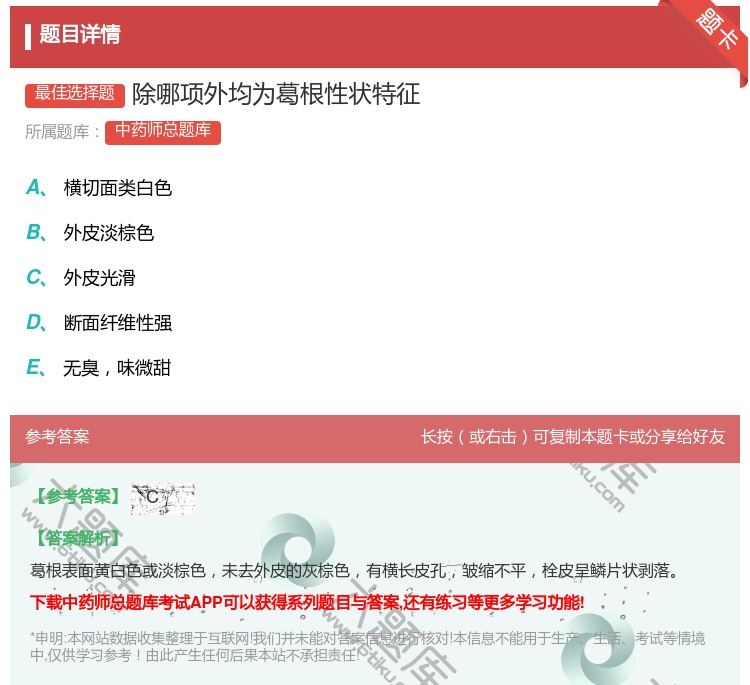
Task: Click the 【答案解析】 green label
Action: pos(79,539)
